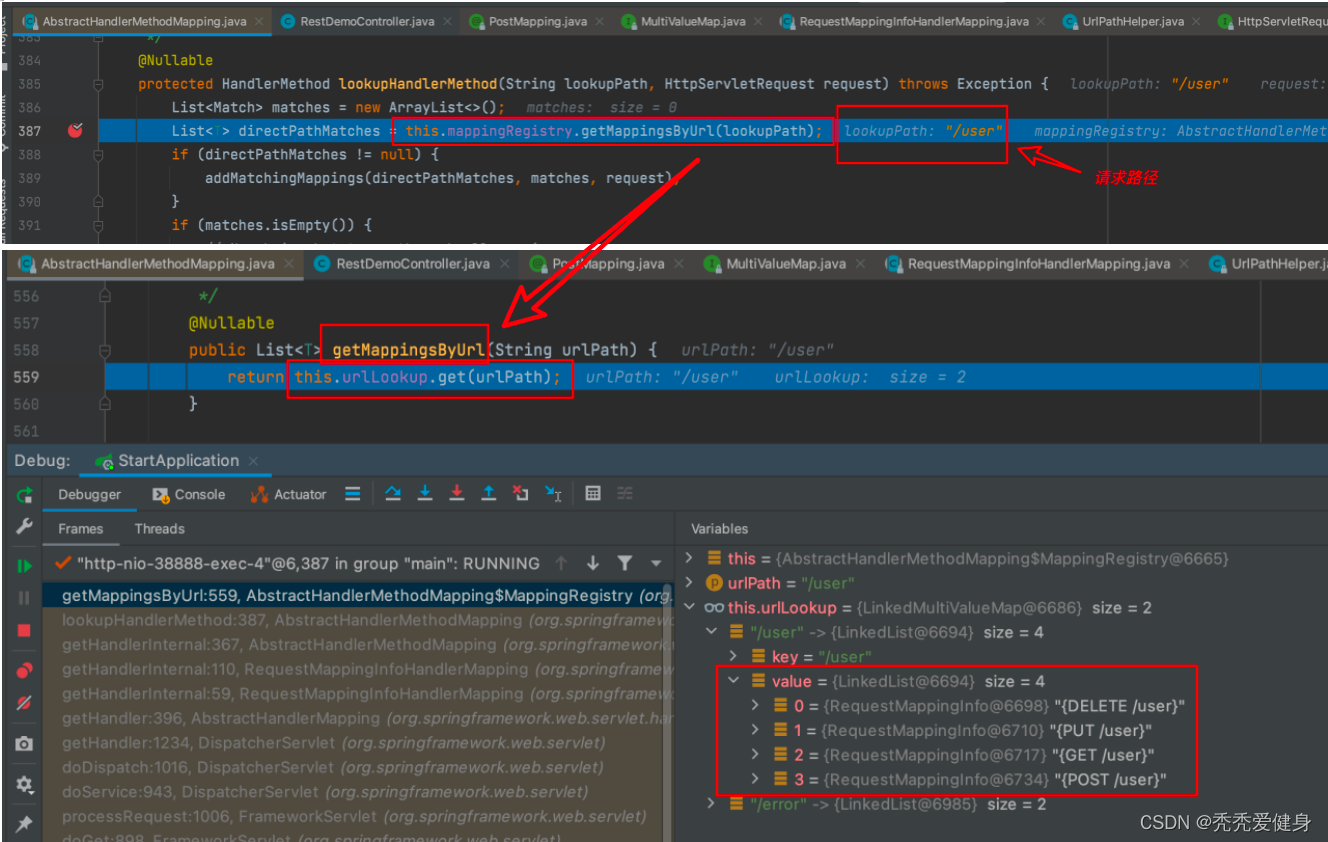Viewport: 1328px width, 842px height.
Task: Click the red Force Step Into icon
Action: click(457, 494)
